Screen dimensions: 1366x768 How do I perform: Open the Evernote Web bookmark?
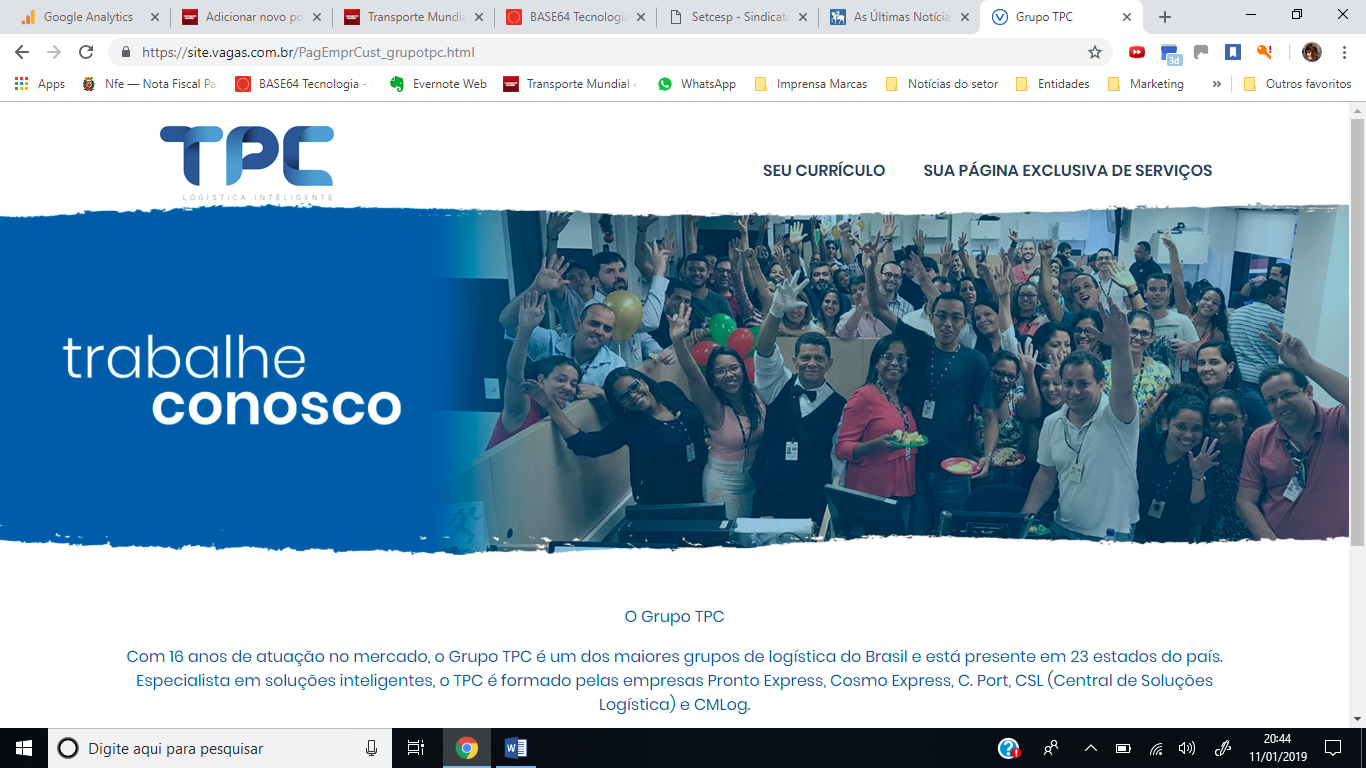click(x=438, y=84)
